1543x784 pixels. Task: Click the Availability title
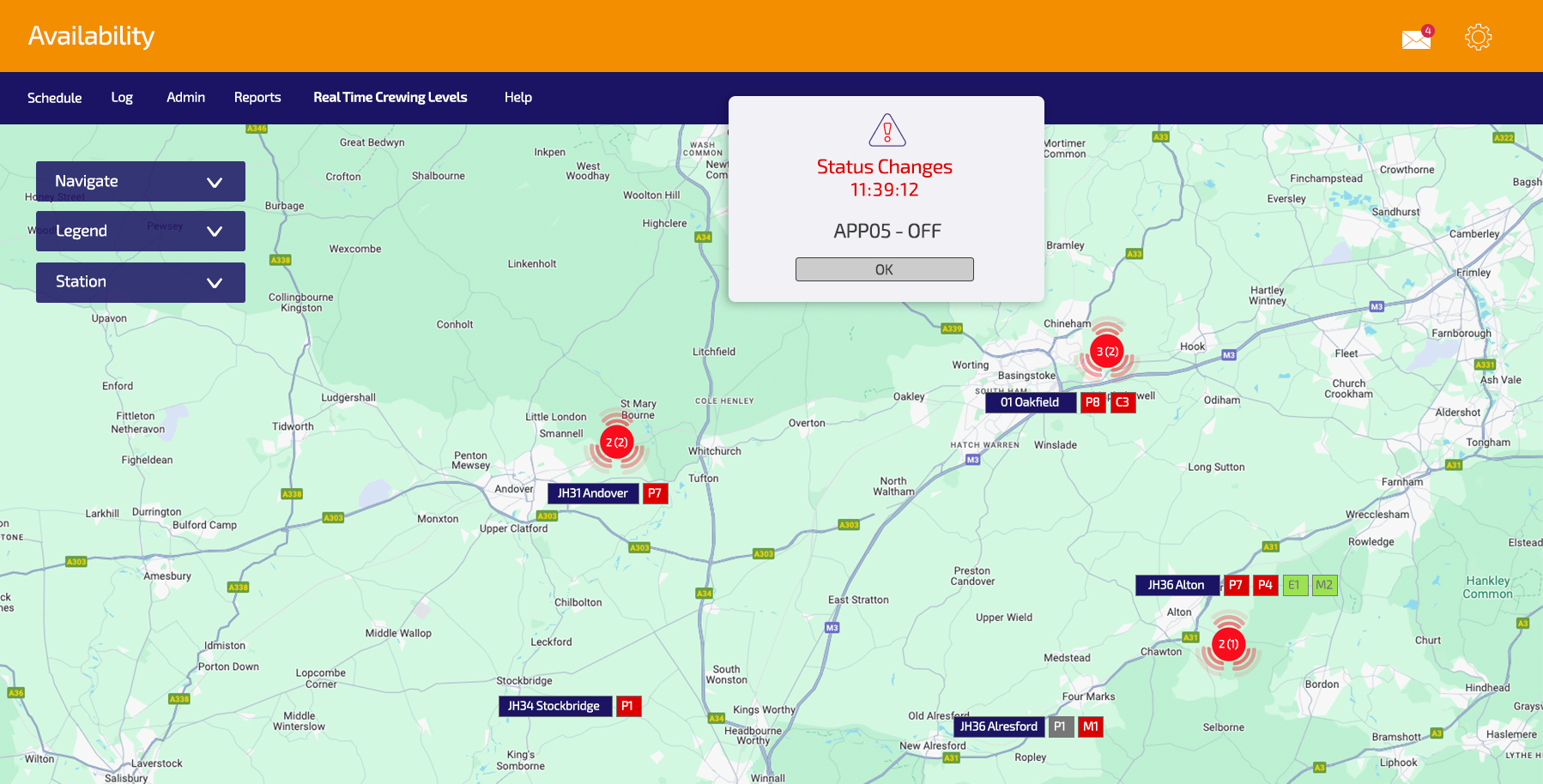pyautogui.click(x=91, y=36)
